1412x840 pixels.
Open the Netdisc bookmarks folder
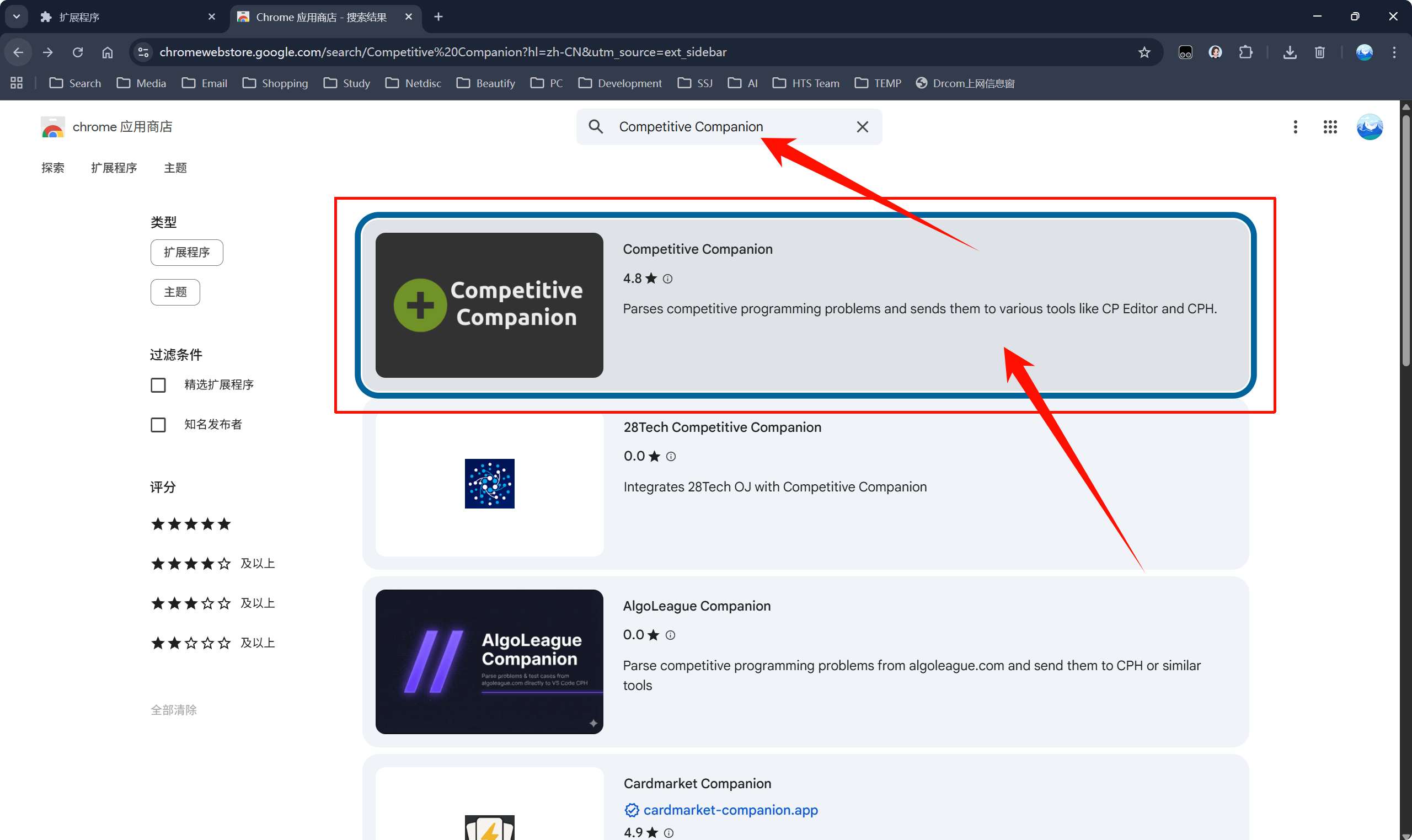coord(413,83)
